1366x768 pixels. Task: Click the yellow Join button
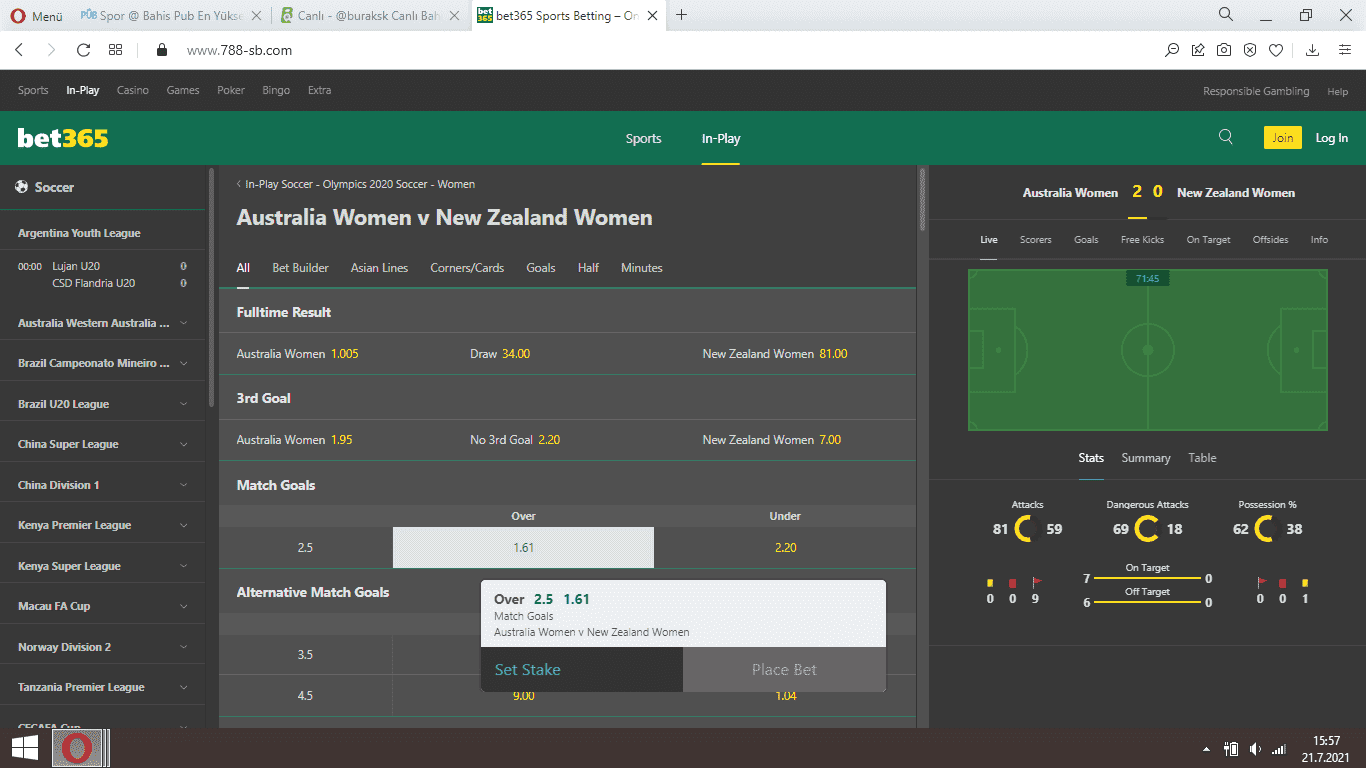pos(1283,138)
